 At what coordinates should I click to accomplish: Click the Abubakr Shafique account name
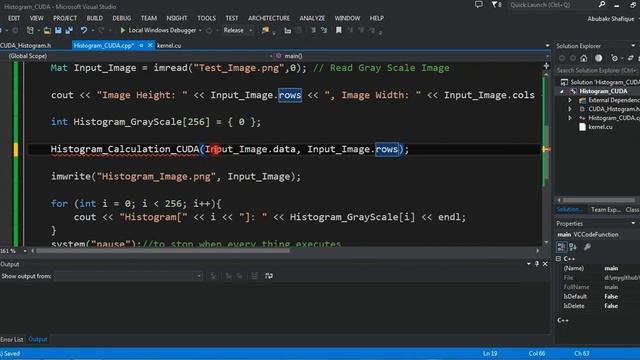(611, 19)
